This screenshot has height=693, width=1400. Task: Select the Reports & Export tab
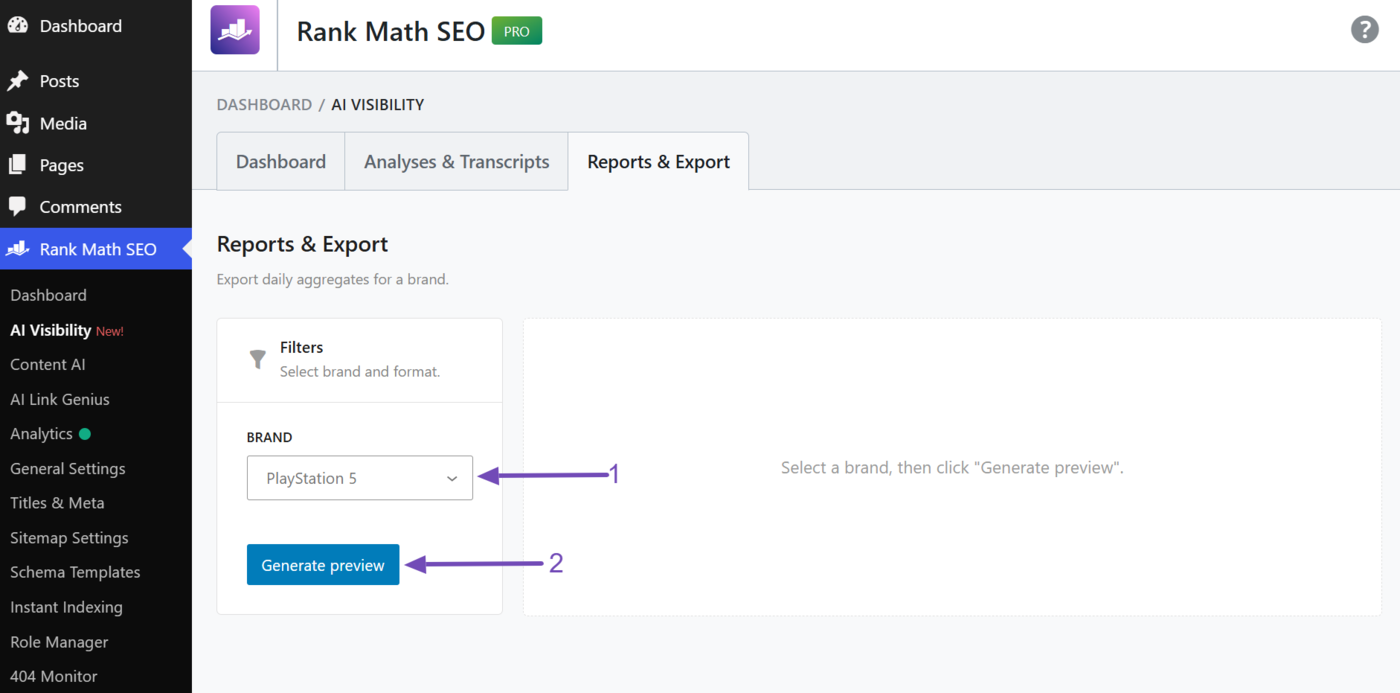pos(659,162)
